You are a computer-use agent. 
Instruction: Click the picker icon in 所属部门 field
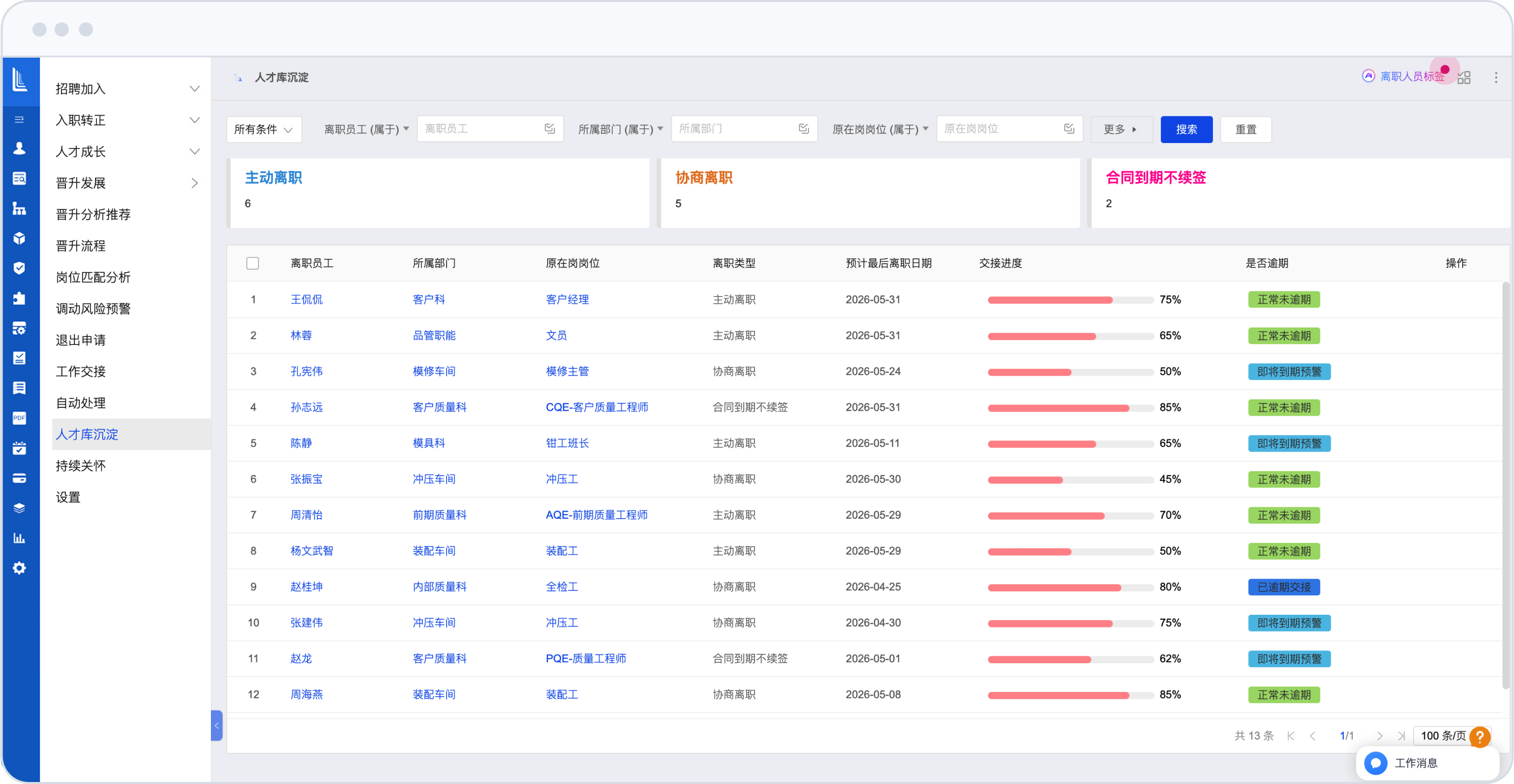(x=804, y=129)
